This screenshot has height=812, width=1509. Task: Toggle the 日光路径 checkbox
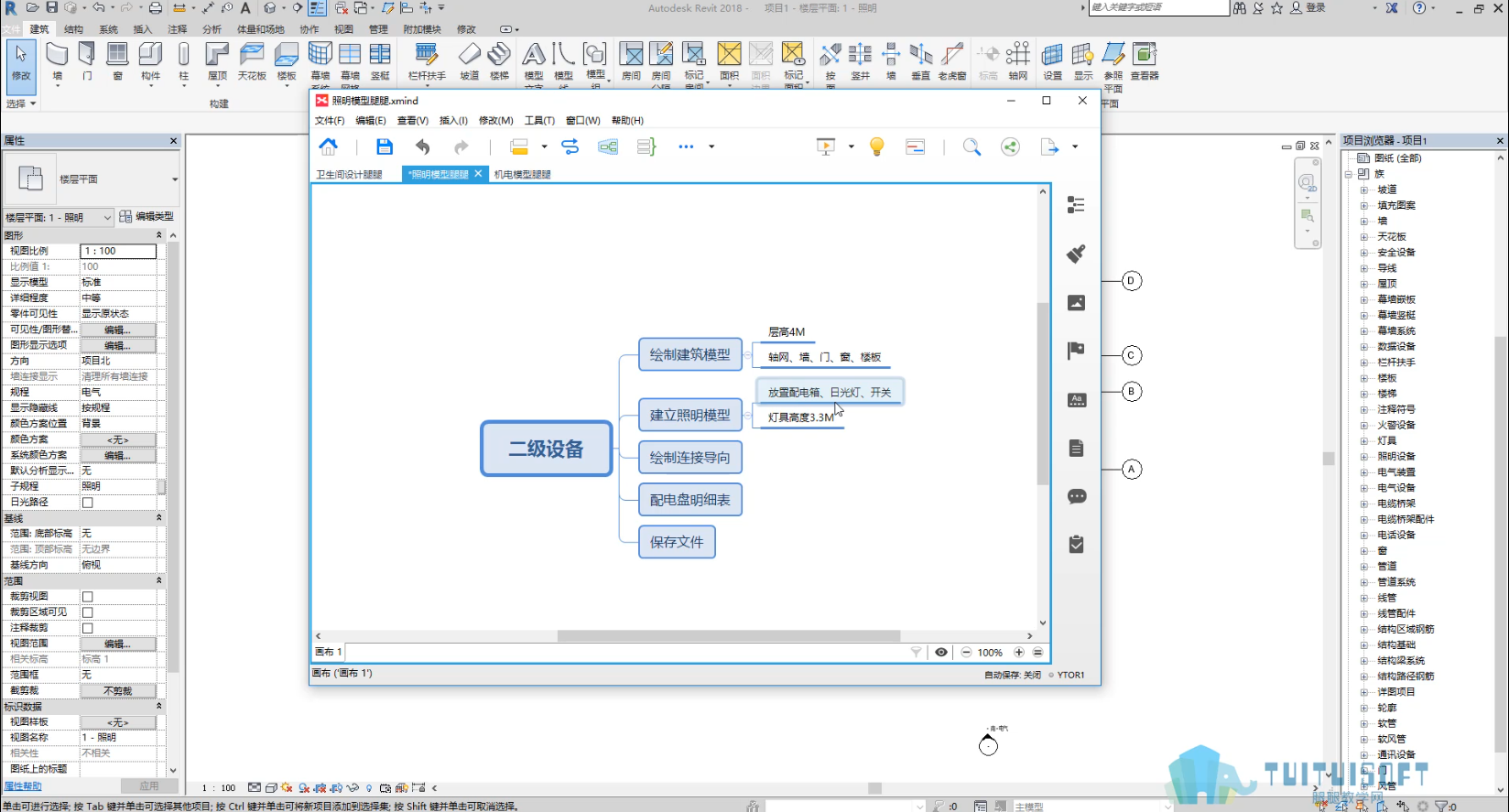(88, 503)
